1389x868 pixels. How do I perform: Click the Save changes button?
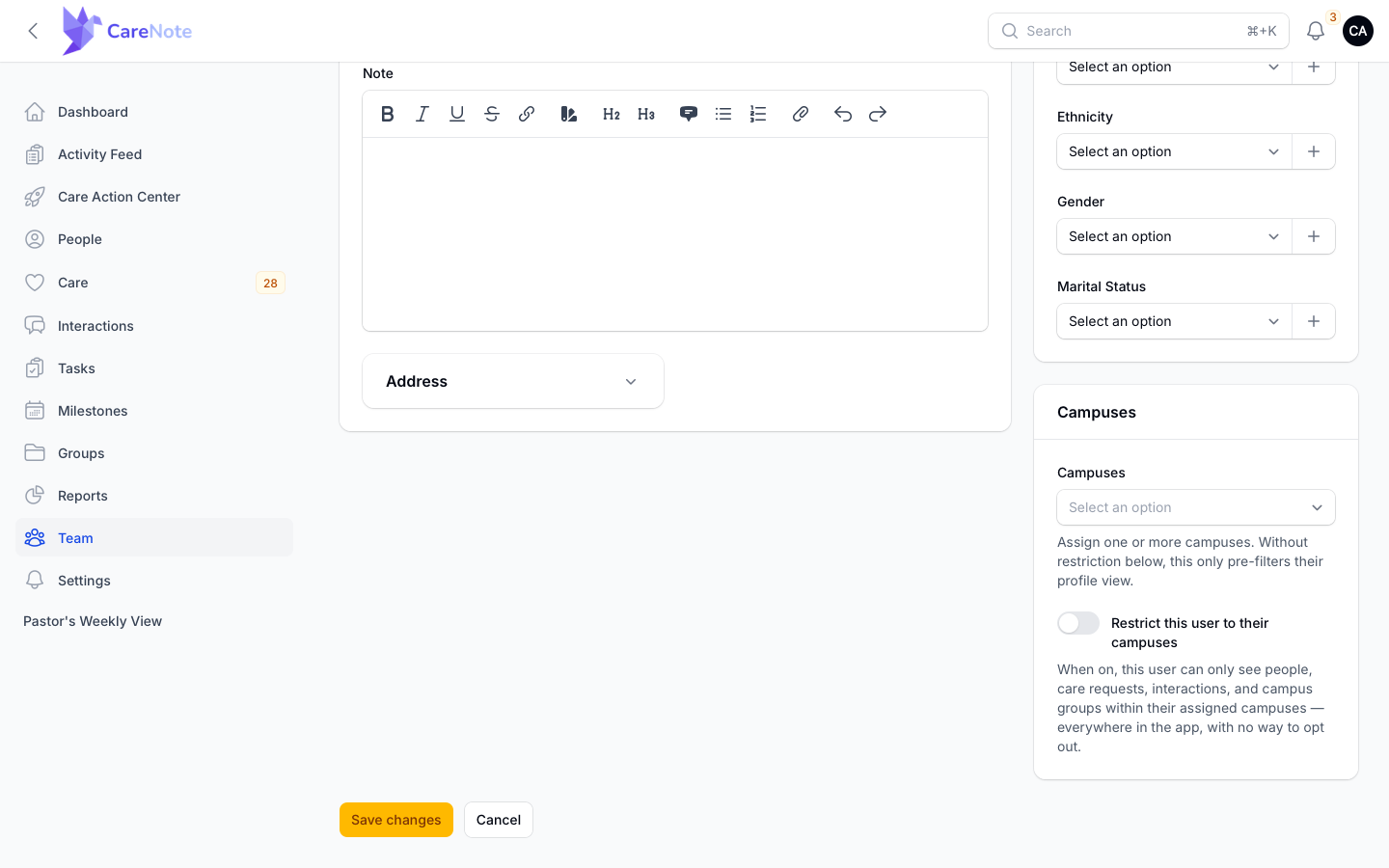coord(396,820)
